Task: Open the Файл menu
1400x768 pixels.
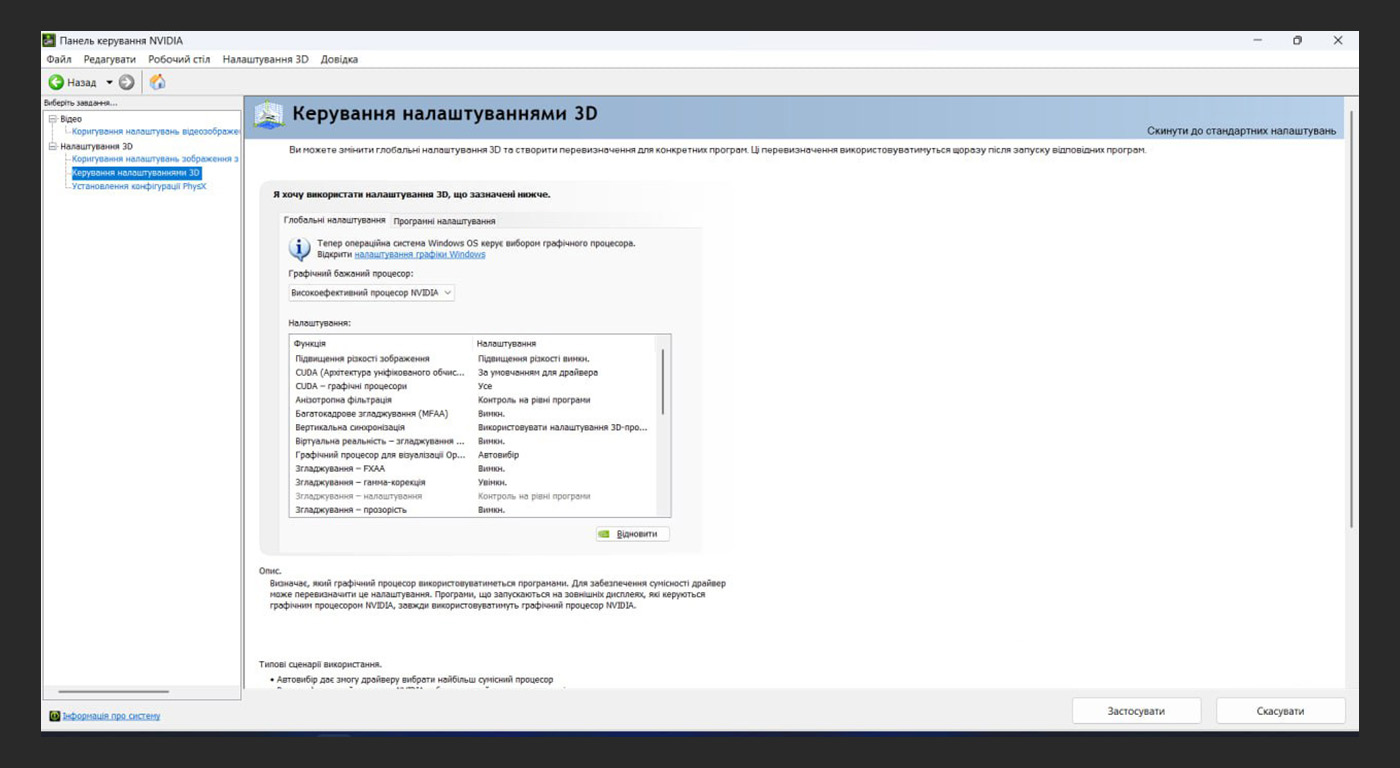Action: [59, 60]
